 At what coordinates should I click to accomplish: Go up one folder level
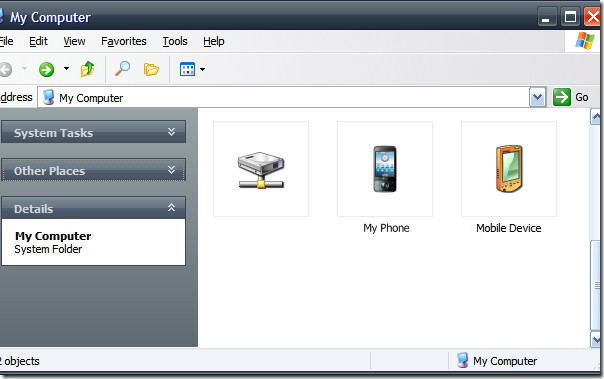[87, 69]
